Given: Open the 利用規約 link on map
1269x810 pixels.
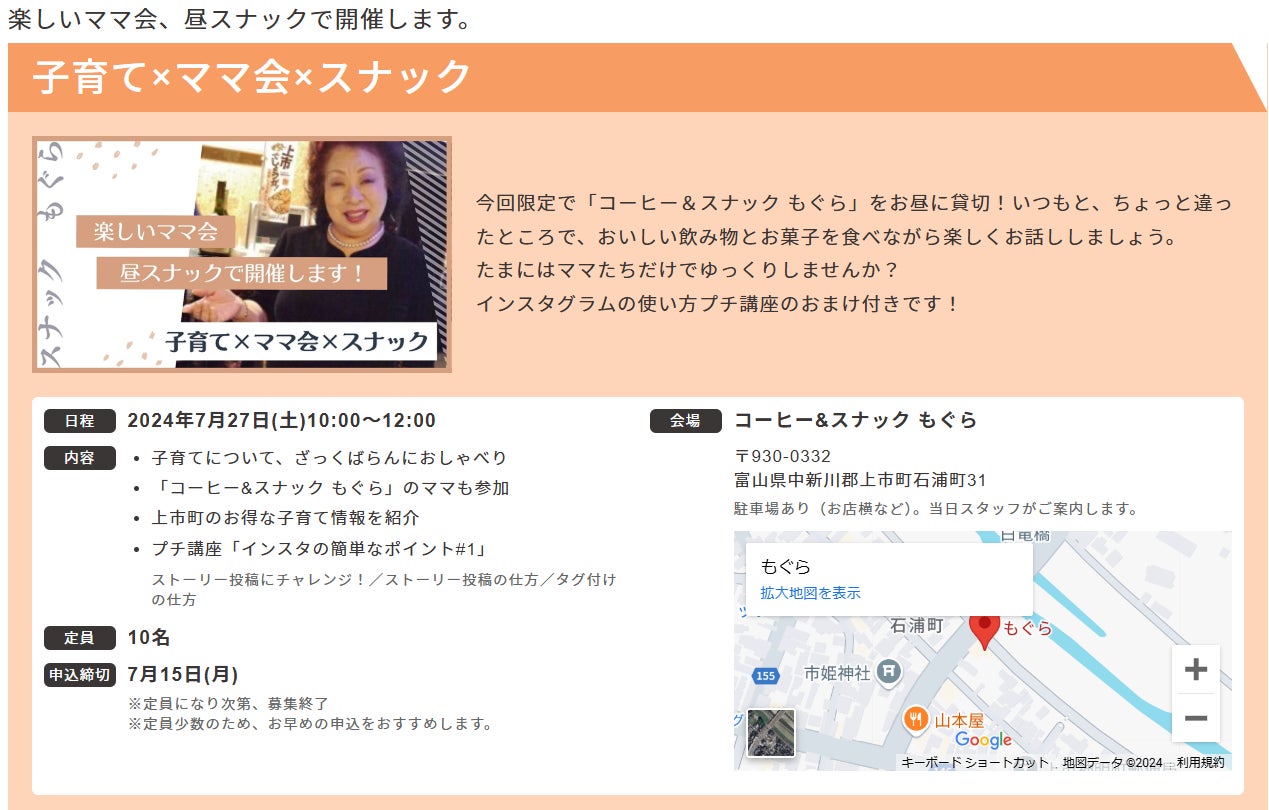Looking at the screenshot, I should (1200, 762).
